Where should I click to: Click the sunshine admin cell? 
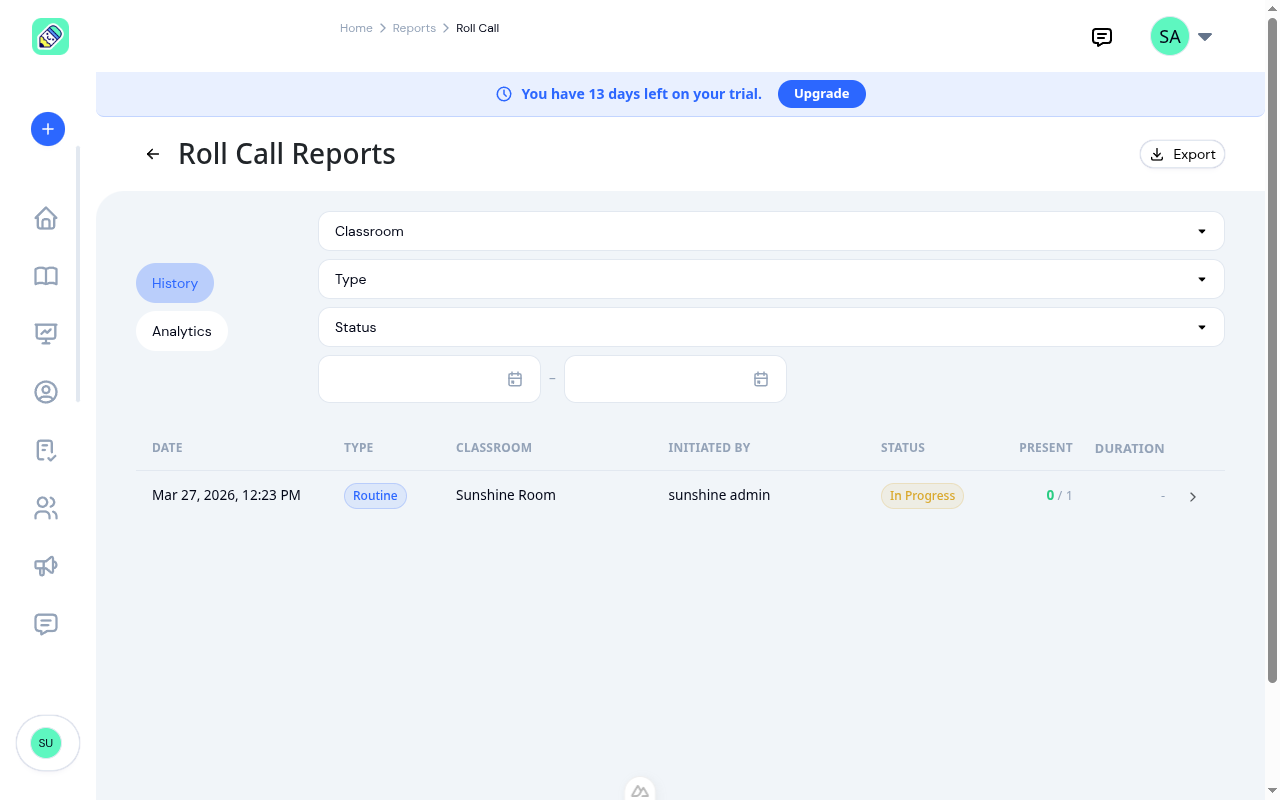pyautogui.click(x=719, y=495)
